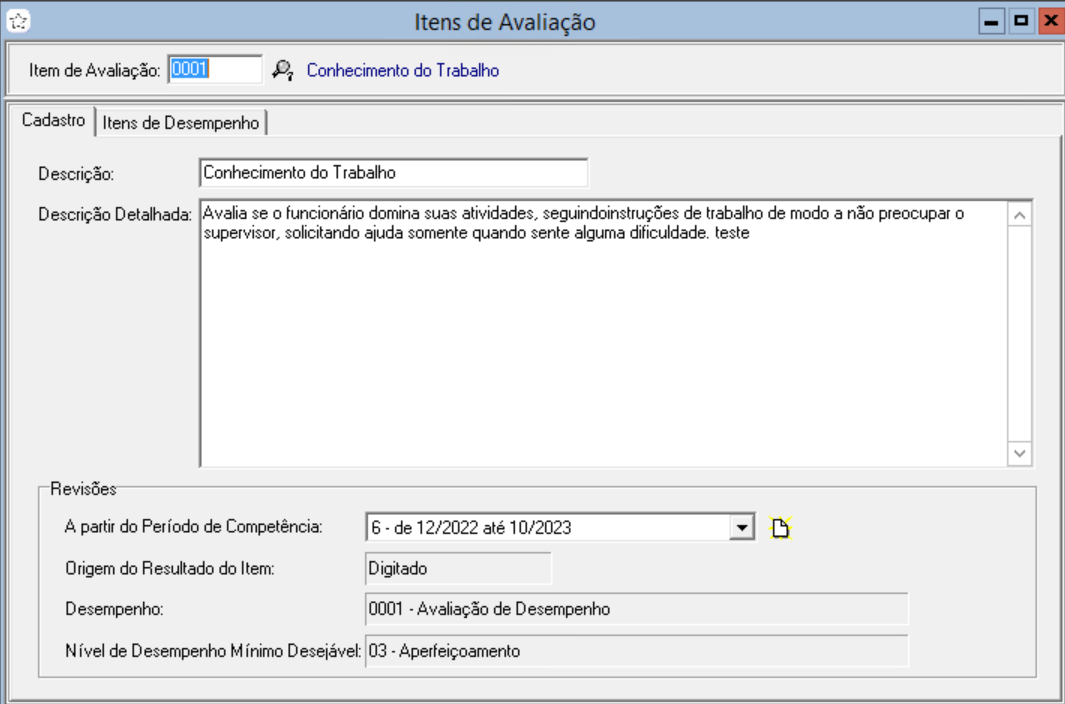Viewport: 1065px width, 704px height.
Task: Minimize the Itens de Avaliação window
Action: point(993,21)
